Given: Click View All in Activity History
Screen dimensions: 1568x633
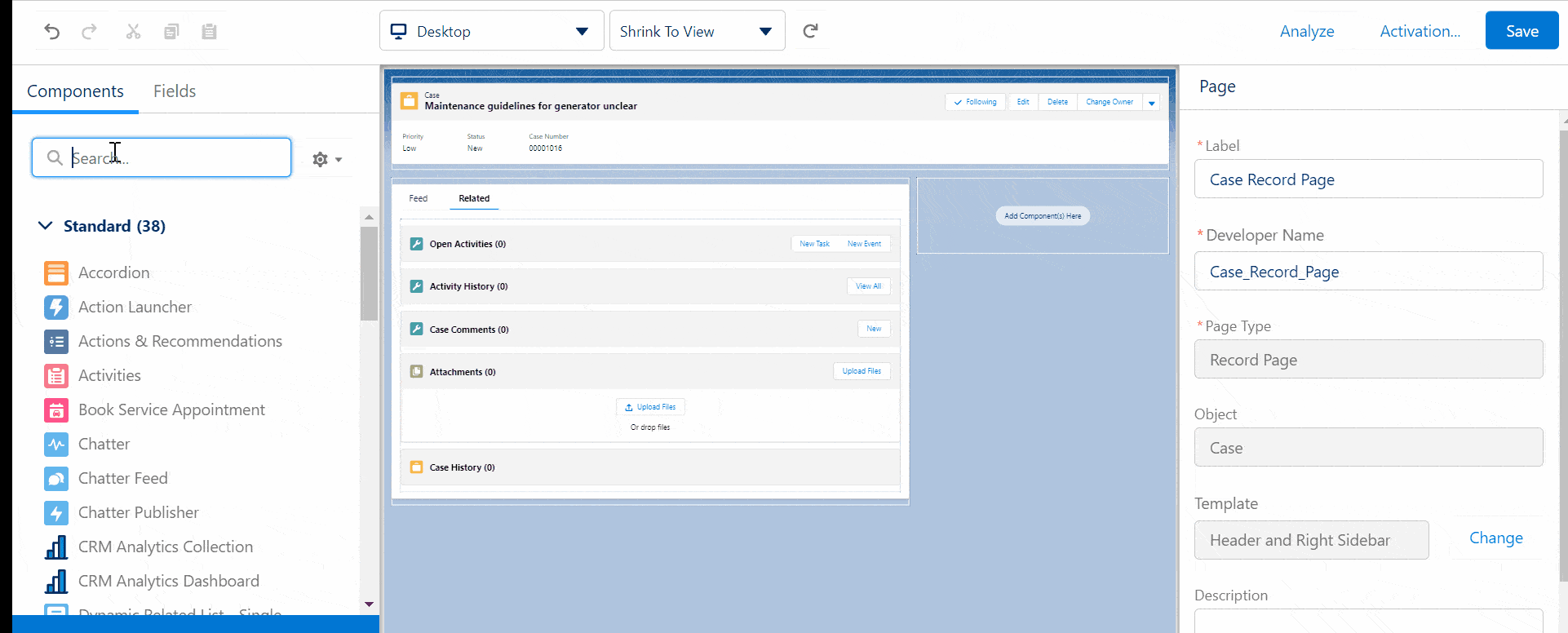Looking at the screenshot, I should (868, 286).
